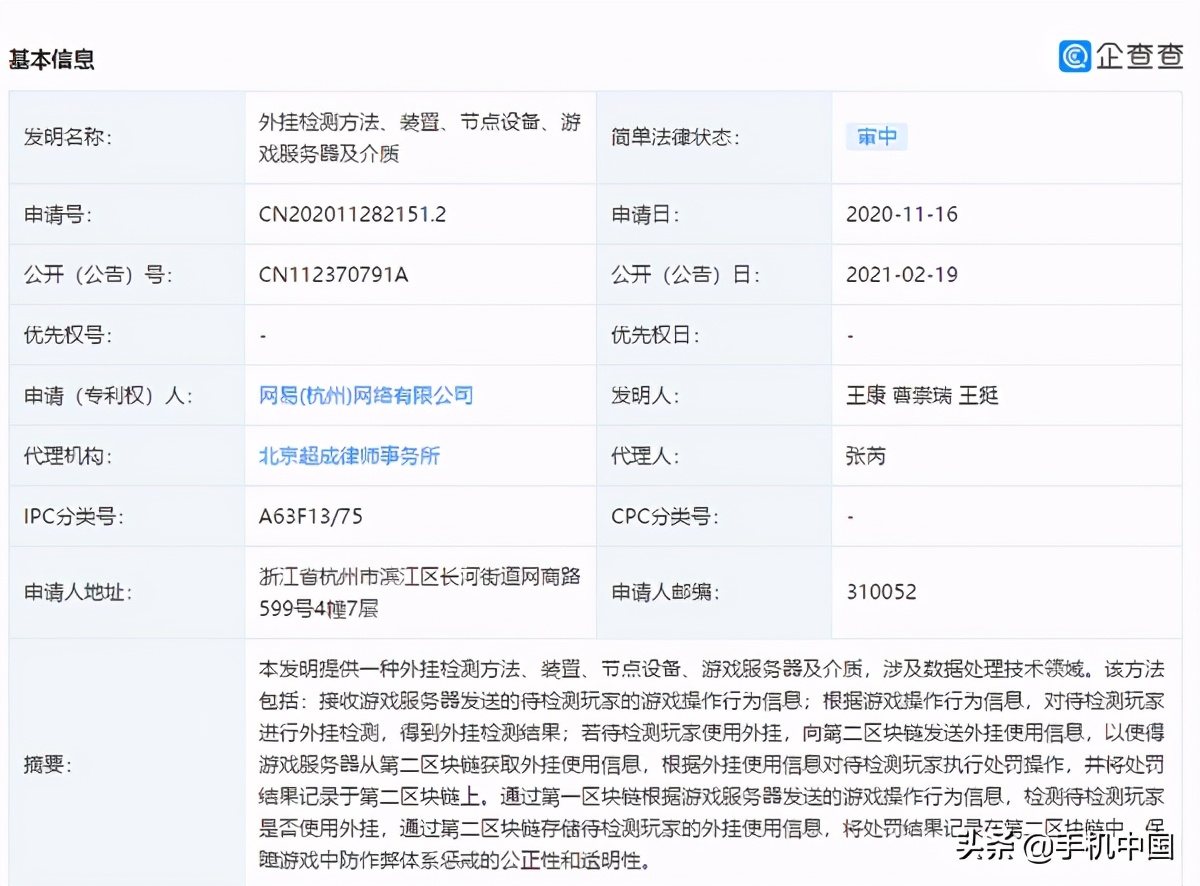1200x886 pixels.
Task: Click the blue highlighted 审中 swatch
Action: pos(877,137)
